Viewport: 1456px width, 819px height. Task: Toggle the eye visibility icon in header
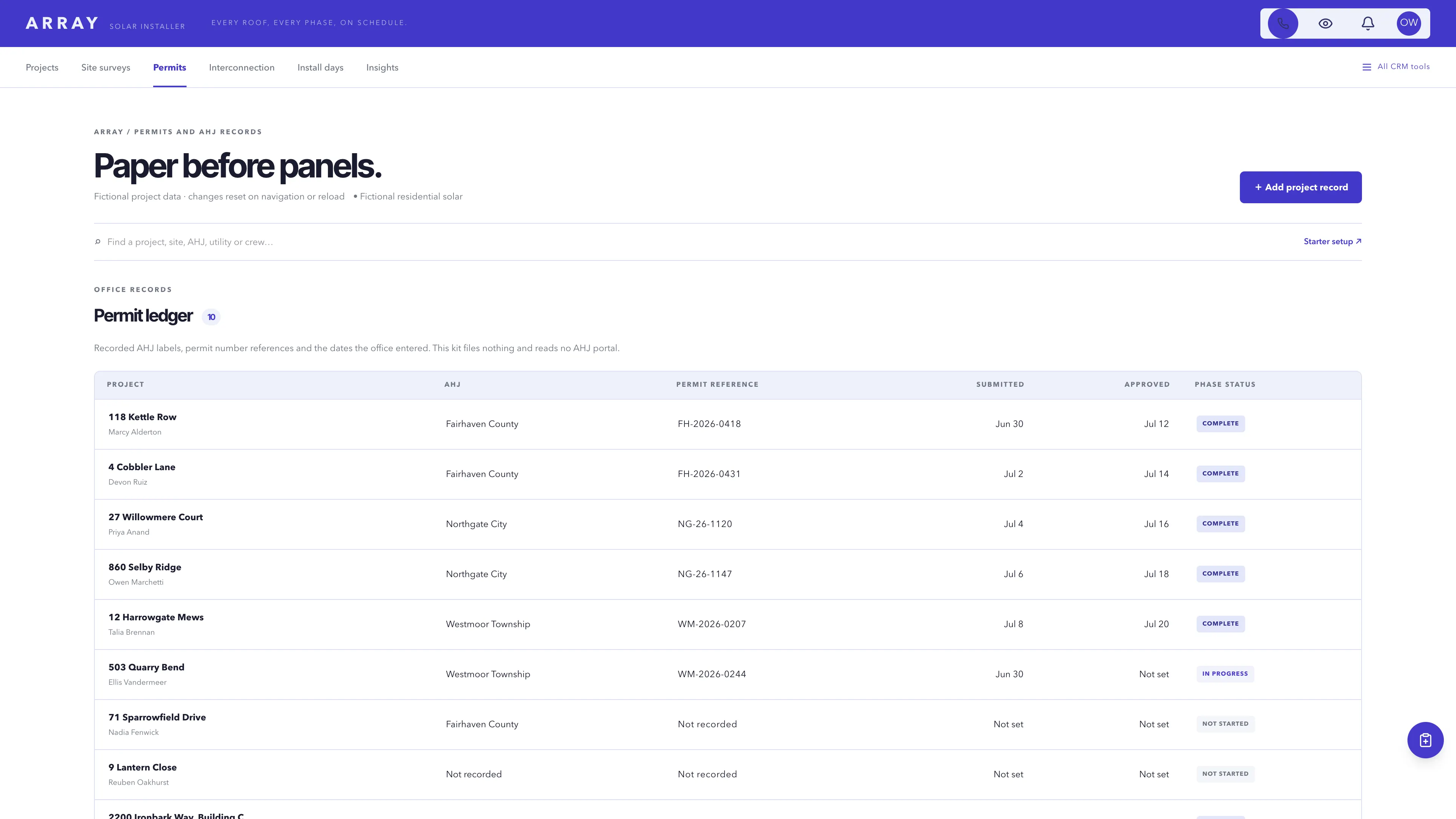tap(1326, 23)
